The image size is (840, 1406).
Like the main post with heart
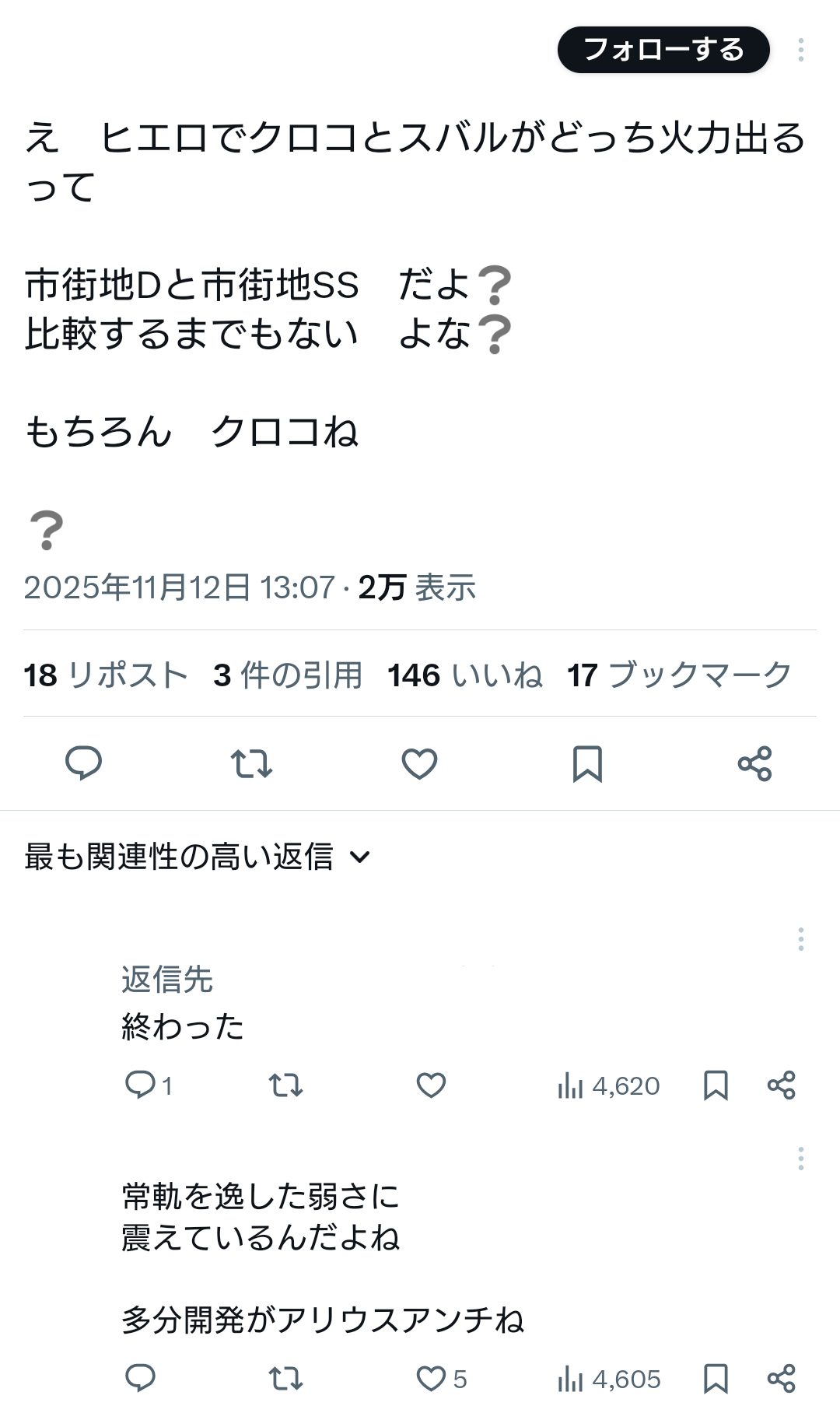[x=419, y=763]
